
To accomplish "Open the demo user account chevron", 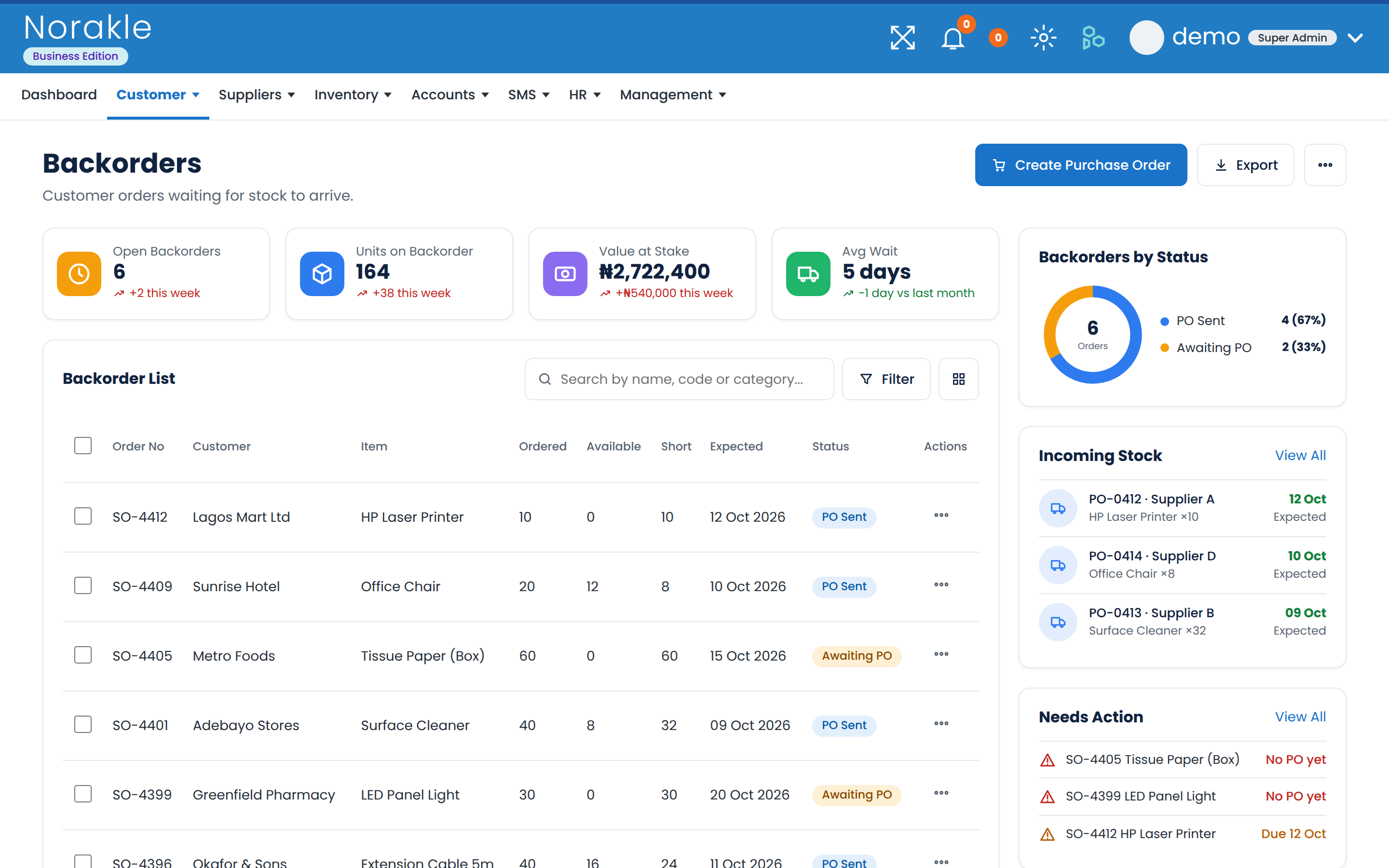I will 1355,38.
